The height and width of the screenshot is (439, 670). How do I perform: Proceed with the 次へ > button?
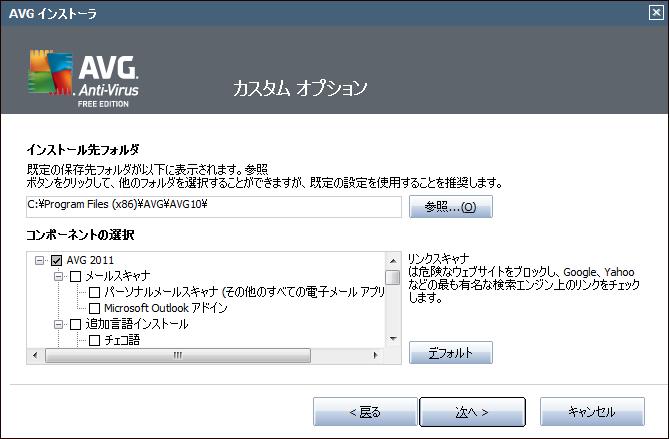[x=472, y=412]
